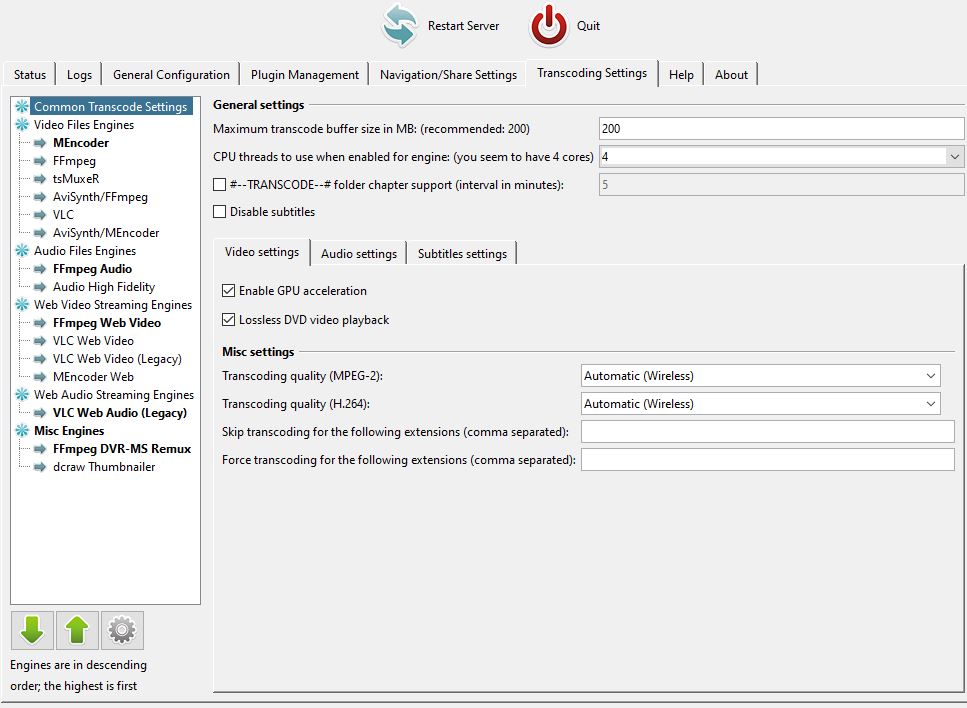The height and width of the screenshot is (708, 967).
Task: Click the arrow icon next to FFmpeg
Action: (40, 161)
